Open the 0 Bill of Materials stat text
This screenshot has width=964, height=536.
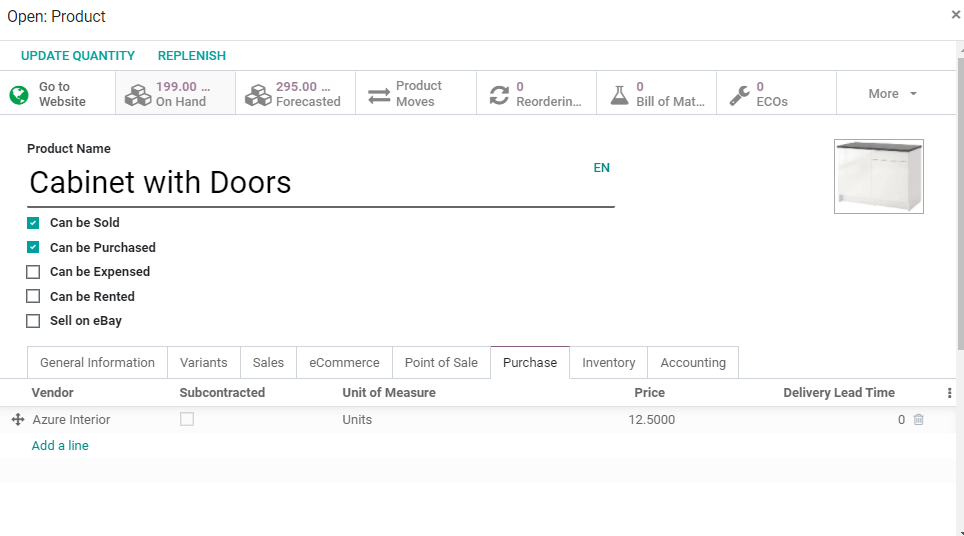670,94
